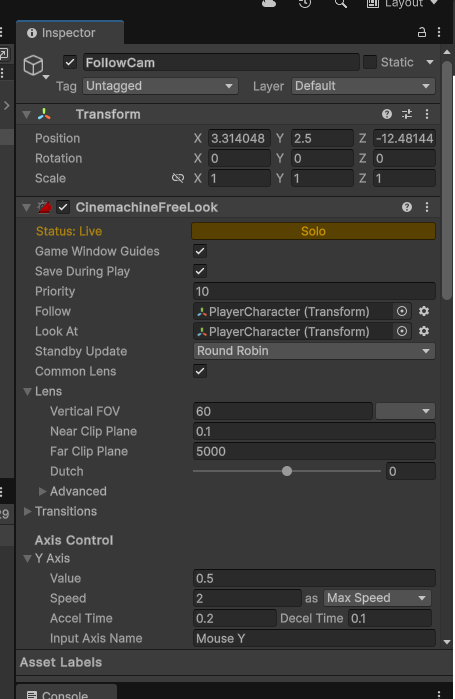Open Standby Update Round Robin dropdown
This screenshot has width=455, height=699.
(314, 351)
